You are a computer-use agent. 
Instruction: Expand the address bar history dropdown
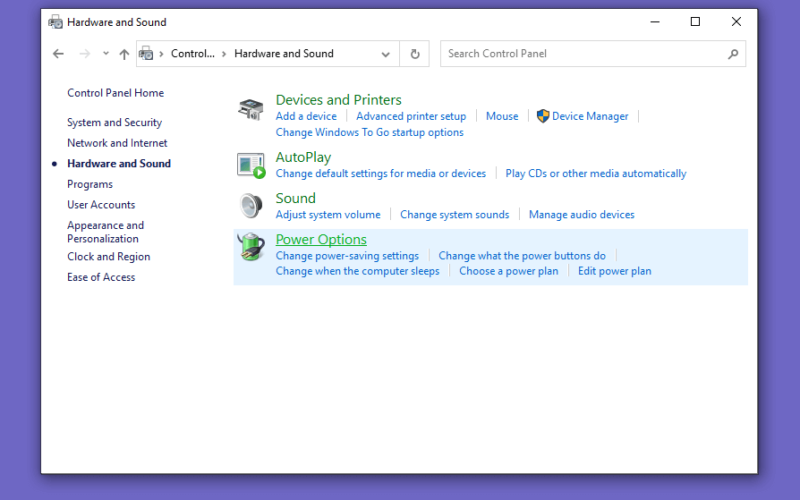[x=386, y=54]
